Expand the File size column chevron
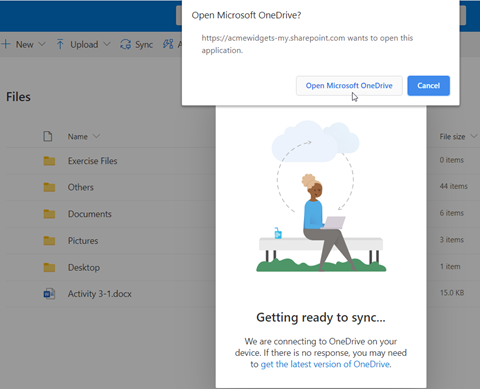The height and width of the screenshot is (389, 480). point(473,136)
